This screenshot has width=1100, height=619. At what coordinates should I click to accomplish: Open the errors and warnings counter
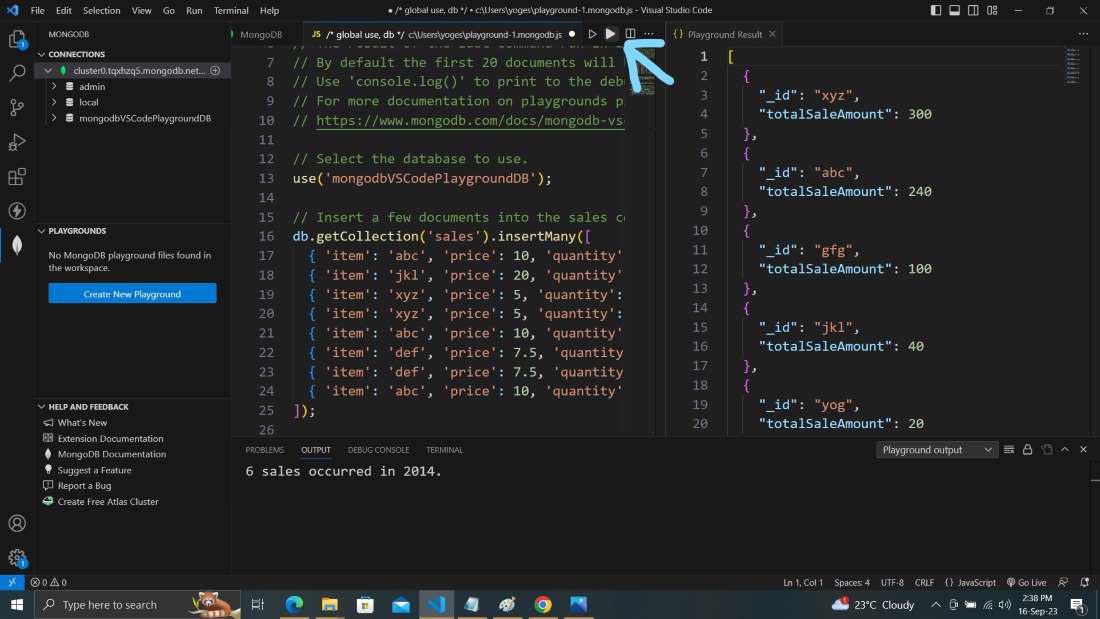pos(48,582)
